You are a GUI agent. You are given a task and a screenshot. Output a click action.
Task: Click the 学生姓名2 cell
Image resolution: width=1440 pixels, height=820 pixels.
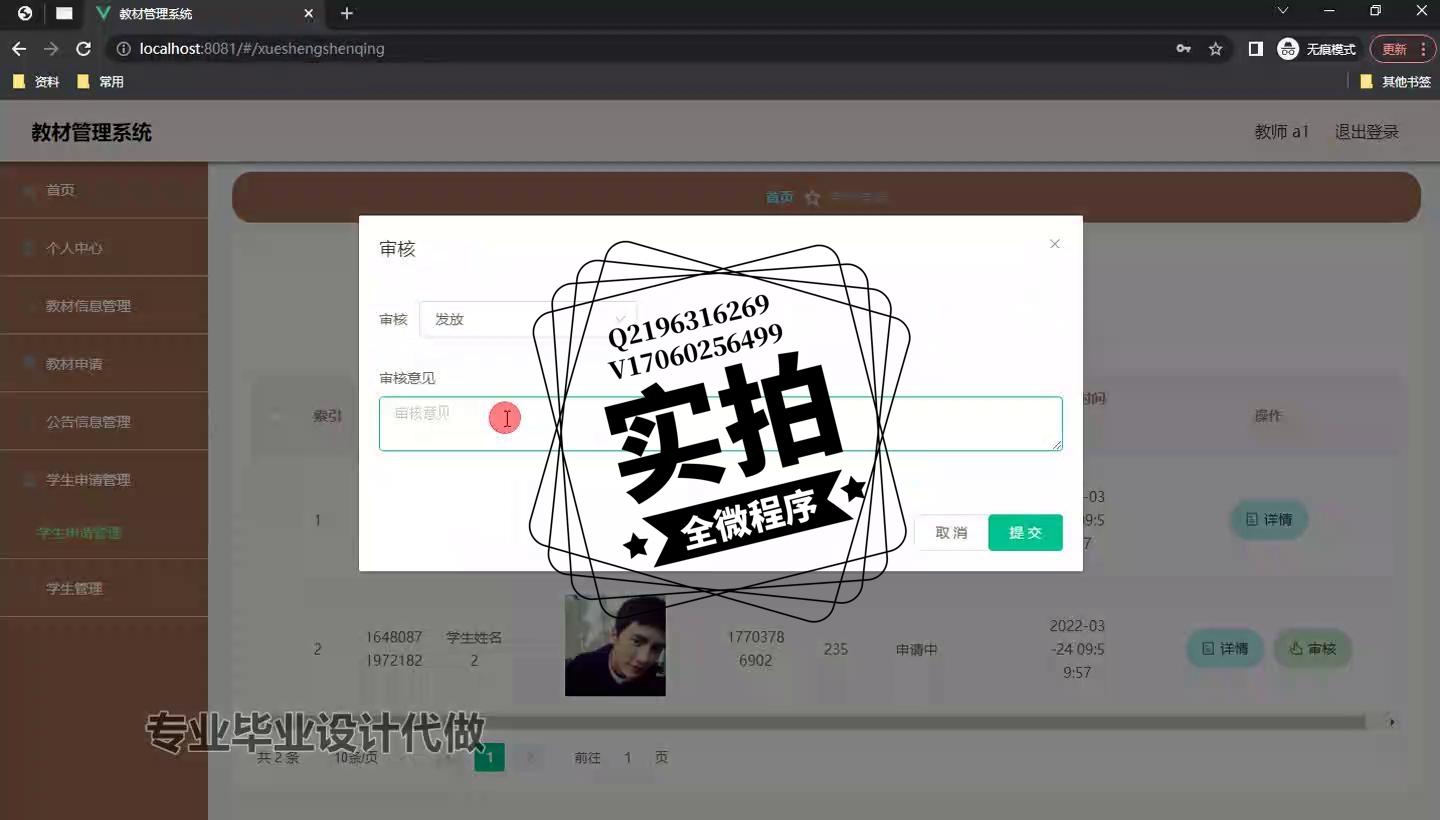(x=474, y=649)
